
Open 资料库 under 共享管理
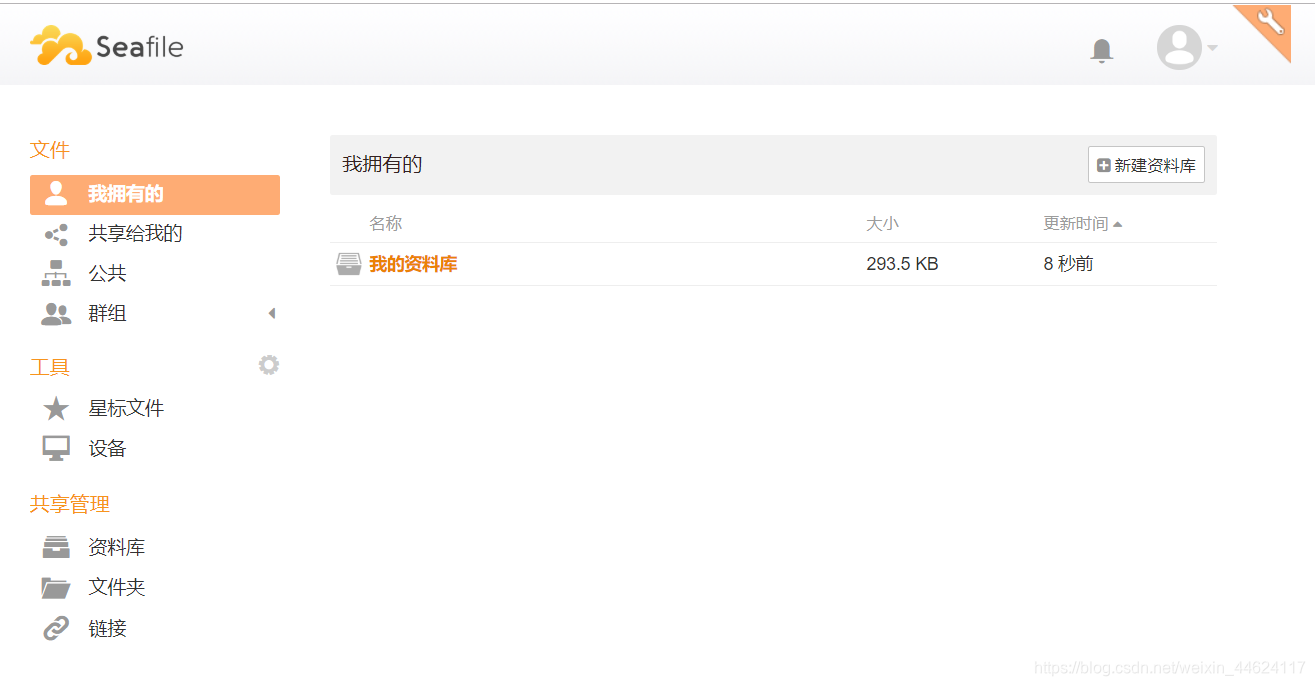(x=116, y=547)
